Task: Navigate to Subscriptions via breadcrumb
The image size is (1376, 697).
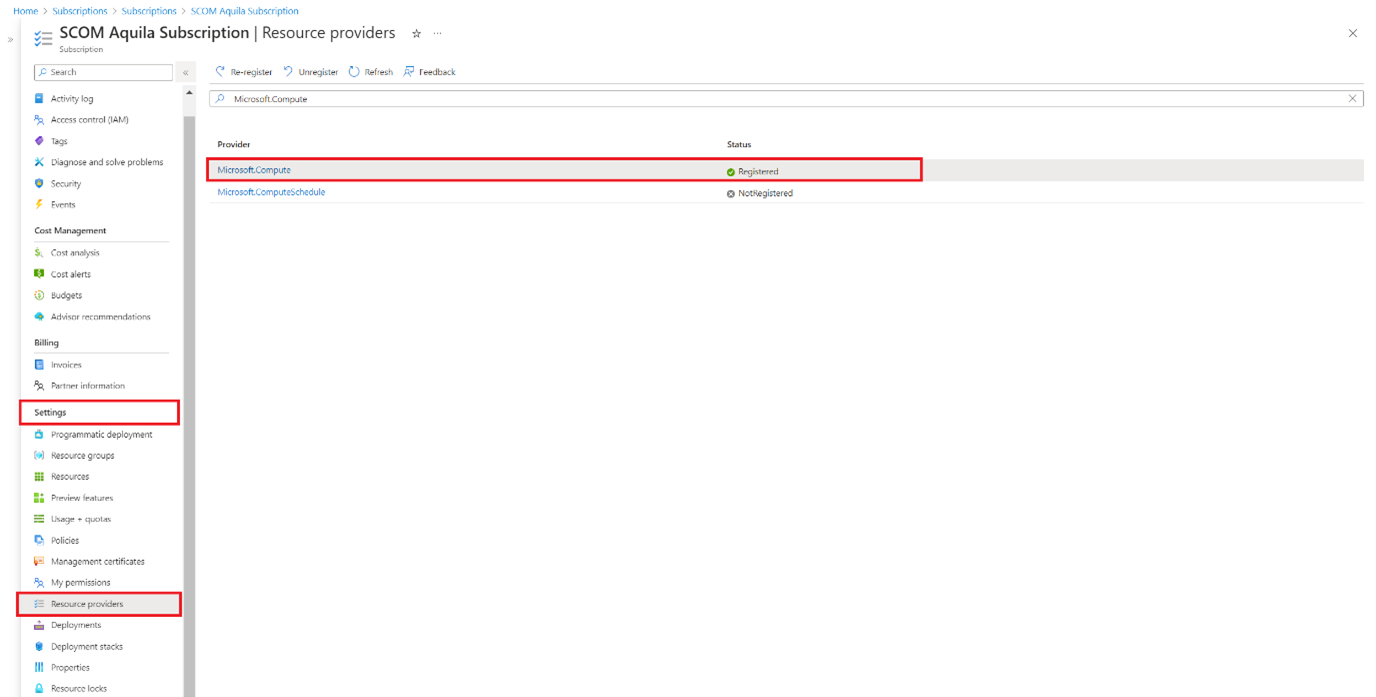Action: point(79,10)
